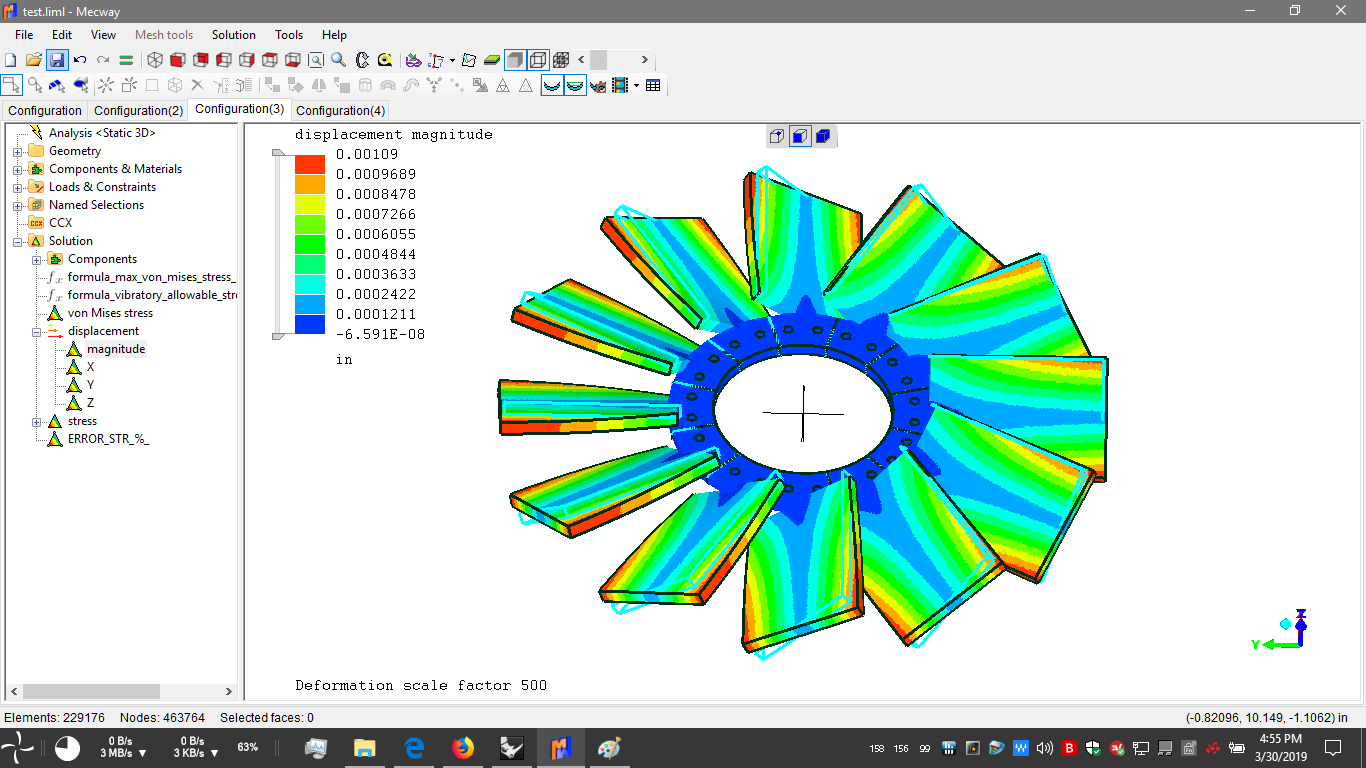Click the film strip animation icon
Viewport: 1366px width, 768px height.
[620, 86]
